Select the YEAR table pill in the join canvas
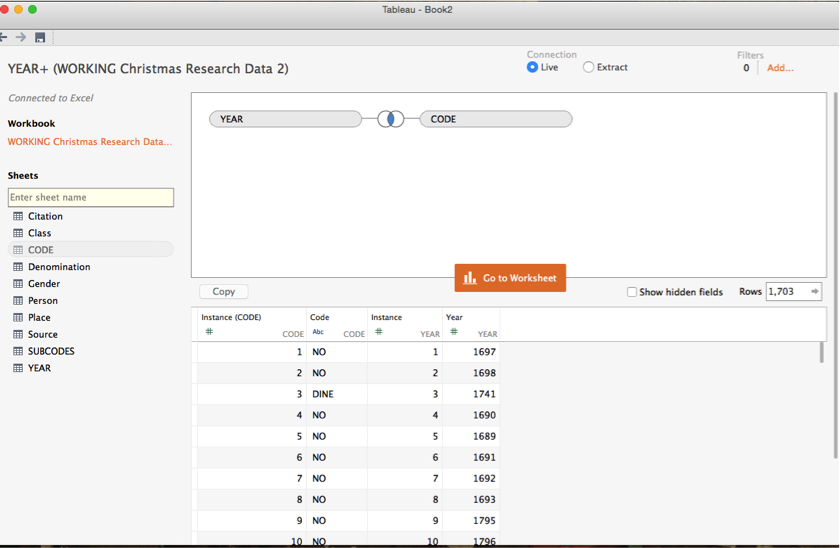 click(286, 119)
